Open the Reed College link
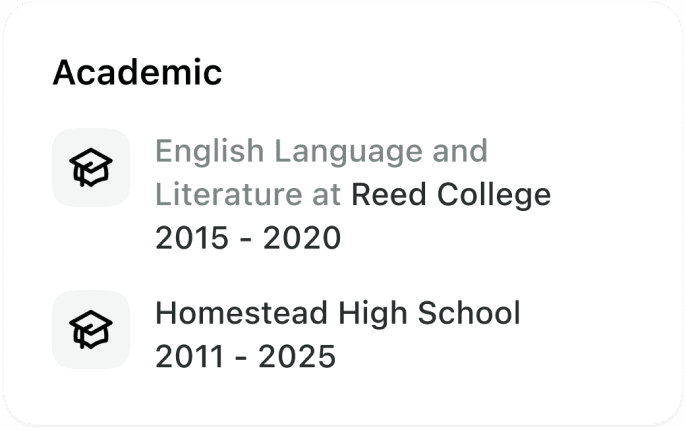This screenshot has width=686, height=430. tap(451, 194)
